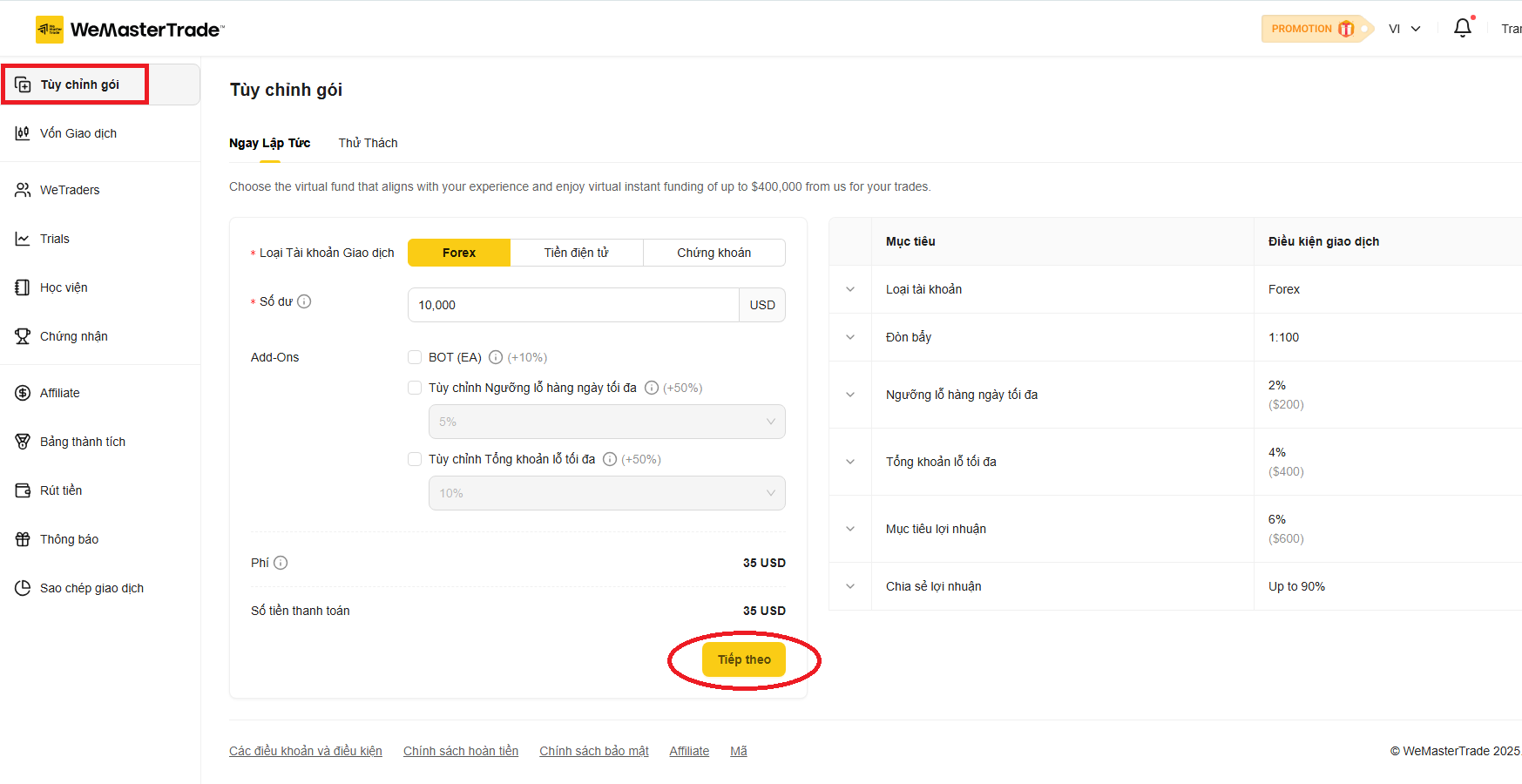Click the info icon beside BOT (EA)
Screen dimensions: 1522x784
tap(496, 357)
